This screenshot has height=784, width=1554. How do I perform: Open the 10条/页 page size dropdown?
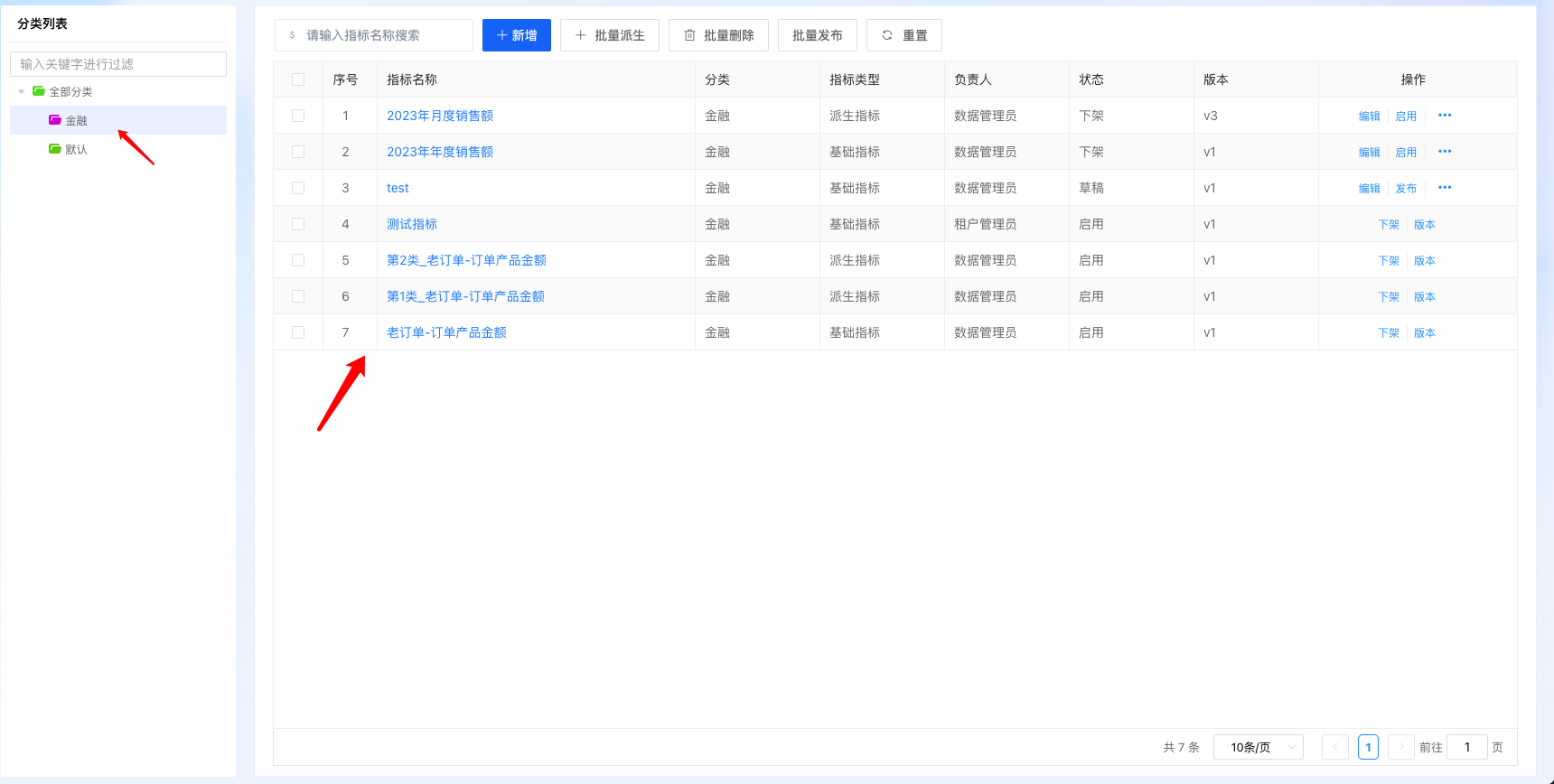pyautogui.click(x=1258, y=747)
